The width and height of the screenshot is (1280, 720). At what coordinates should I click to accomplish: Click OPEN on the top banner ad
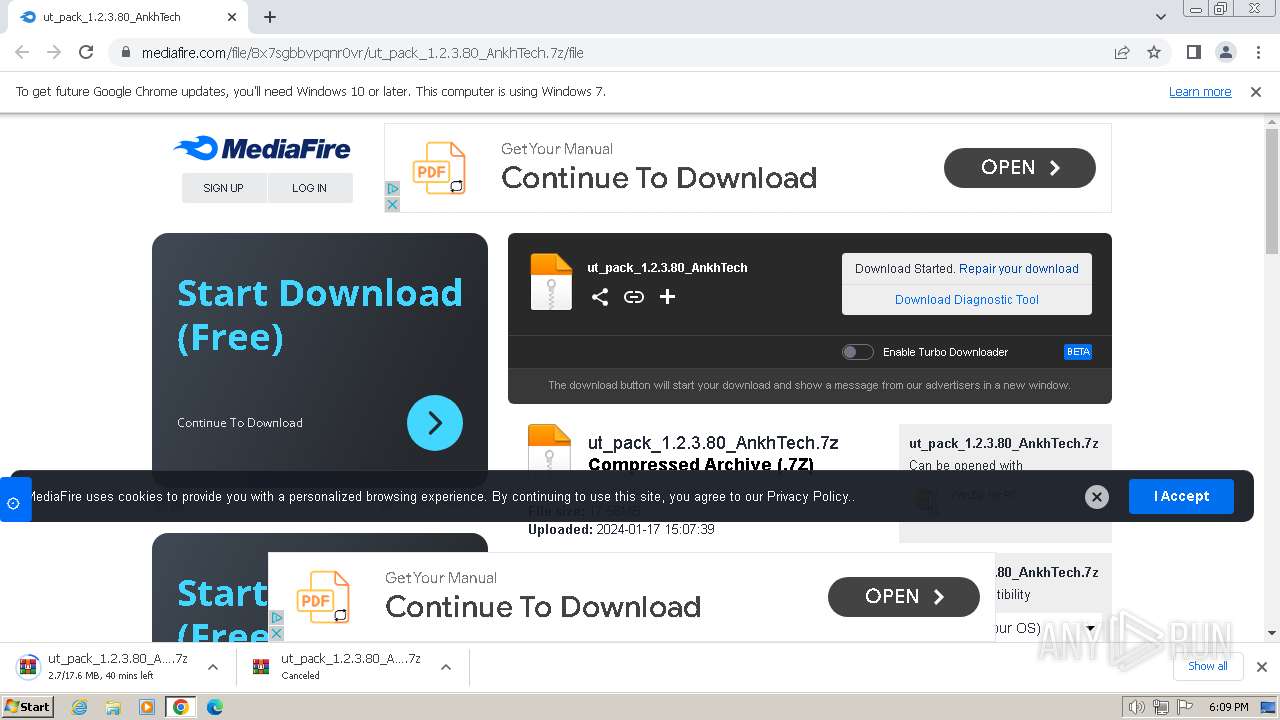(1019, 167)
